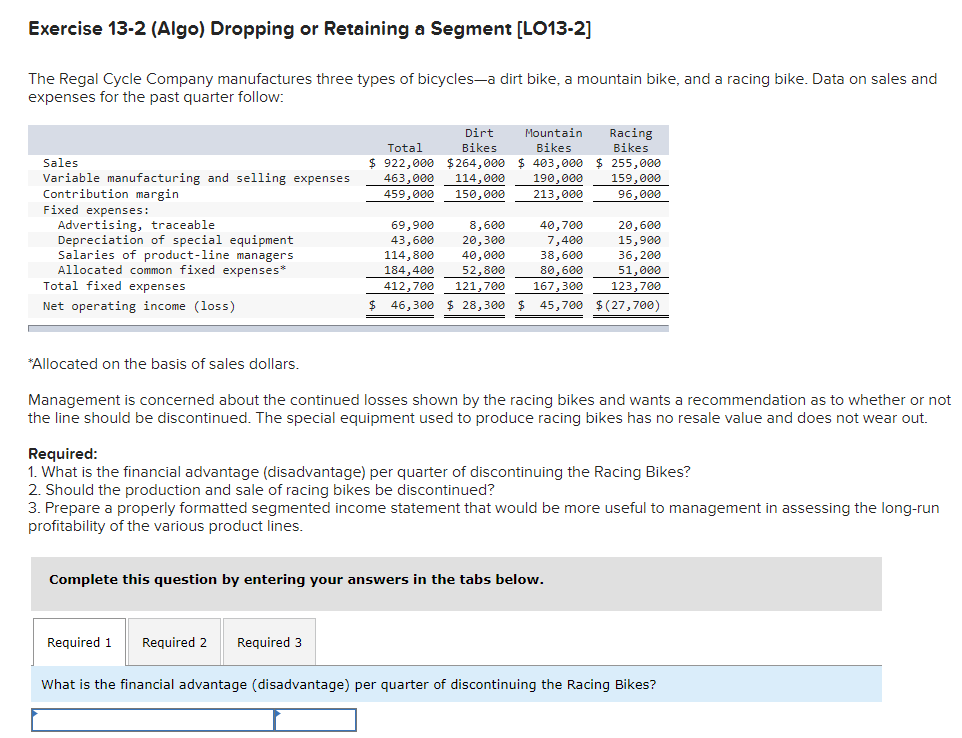Click the Mountain Bikes column header

pyautogui.click(x=553, y=139)
